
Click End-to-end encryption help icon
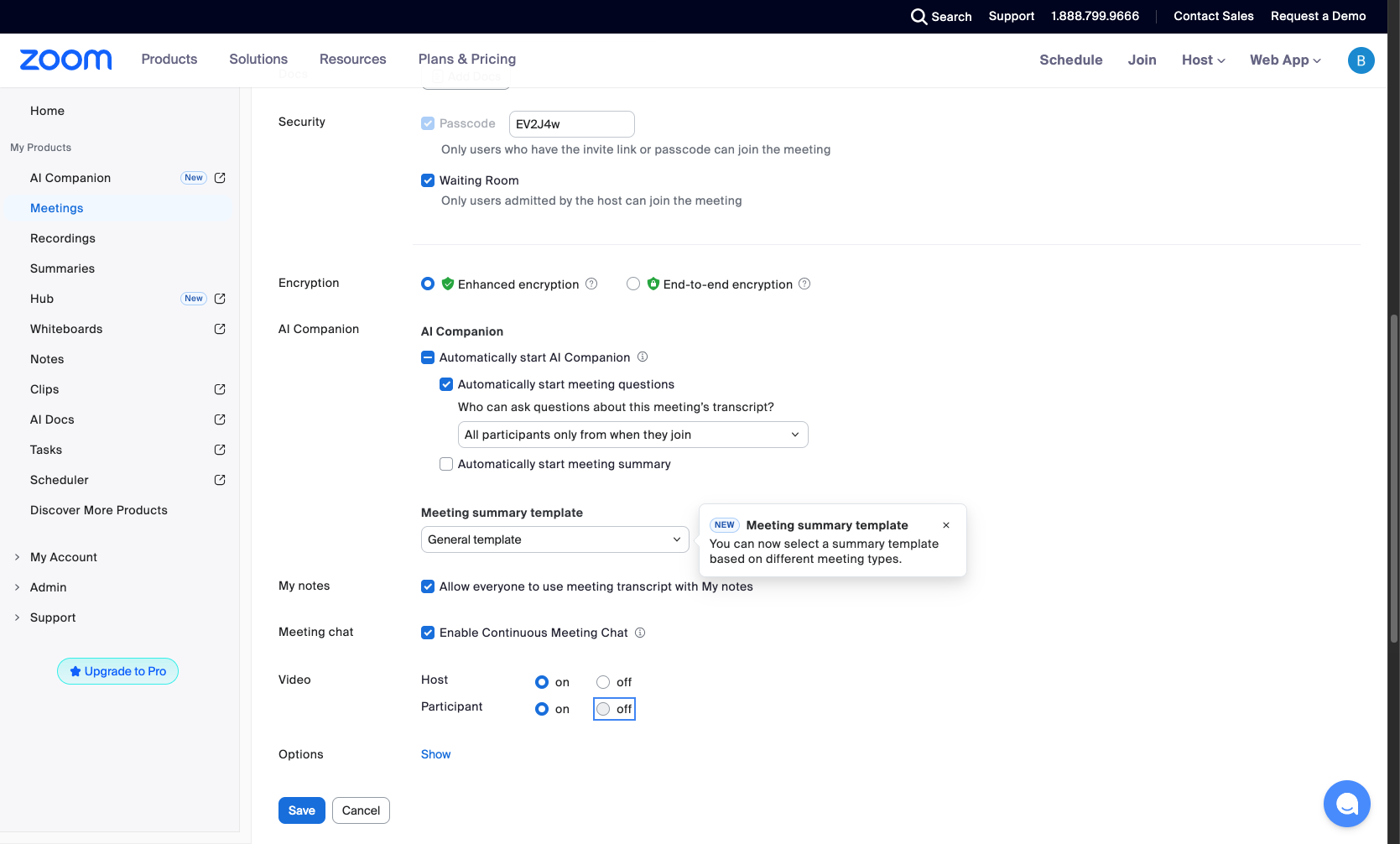tap(804, 284)
